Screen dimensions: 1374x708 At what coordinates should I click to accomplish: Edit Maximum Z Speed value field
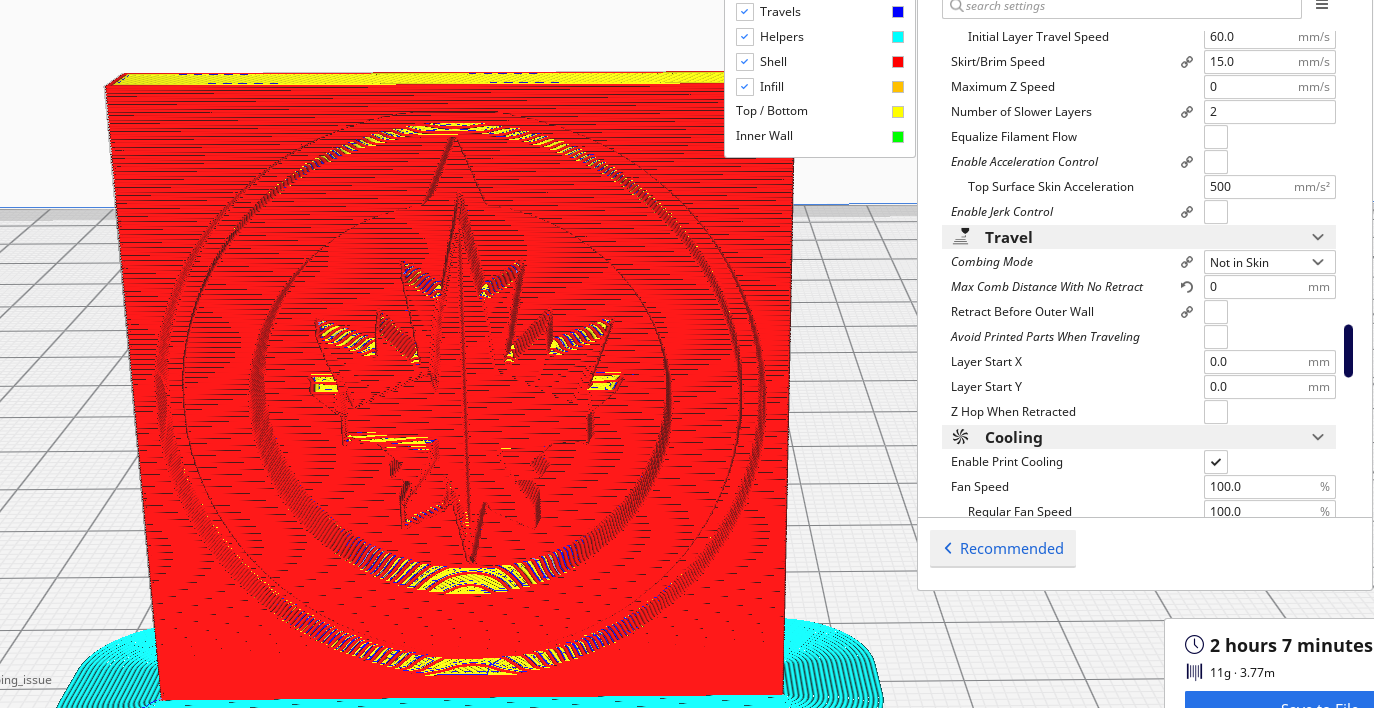1270,87
